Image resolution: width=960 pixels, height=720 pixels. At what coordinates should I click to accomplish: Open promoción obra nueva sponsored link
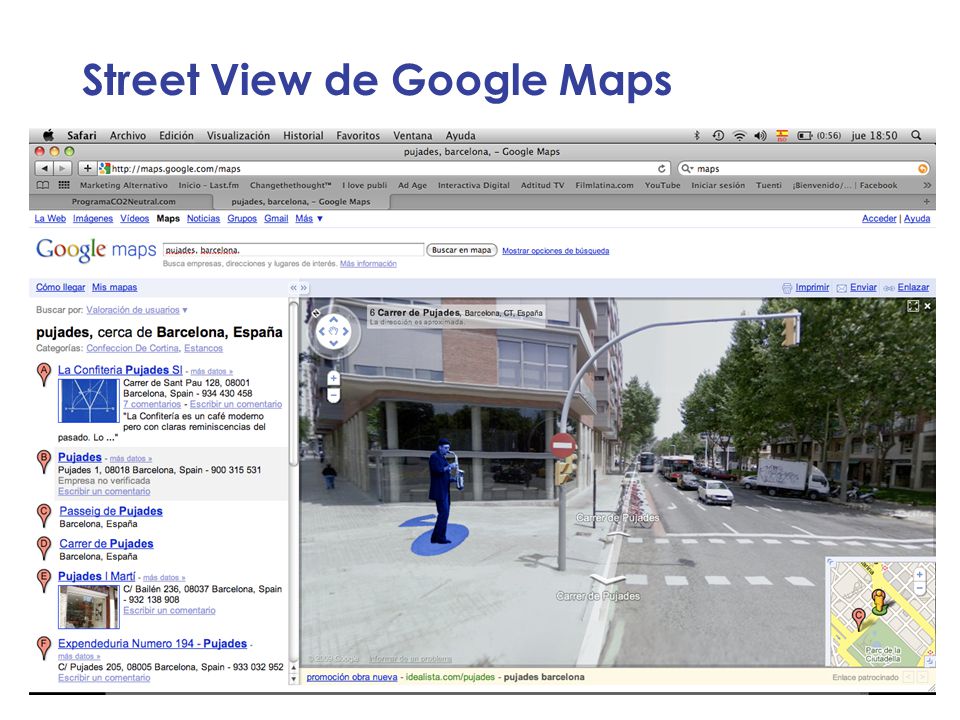click(x=351, y=677)
